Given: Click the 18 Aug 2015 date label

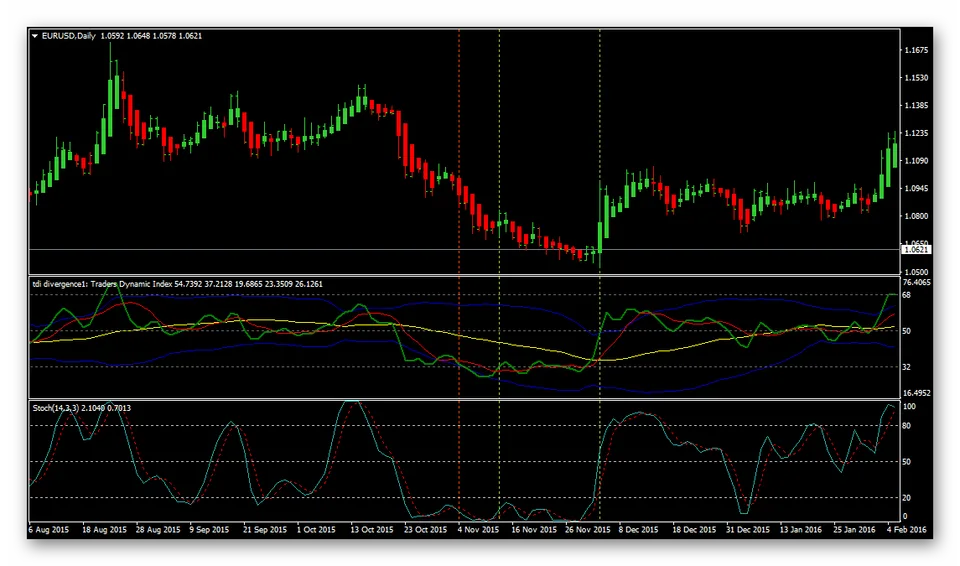Looking at the screenshot, I should (x=104, y=529).
